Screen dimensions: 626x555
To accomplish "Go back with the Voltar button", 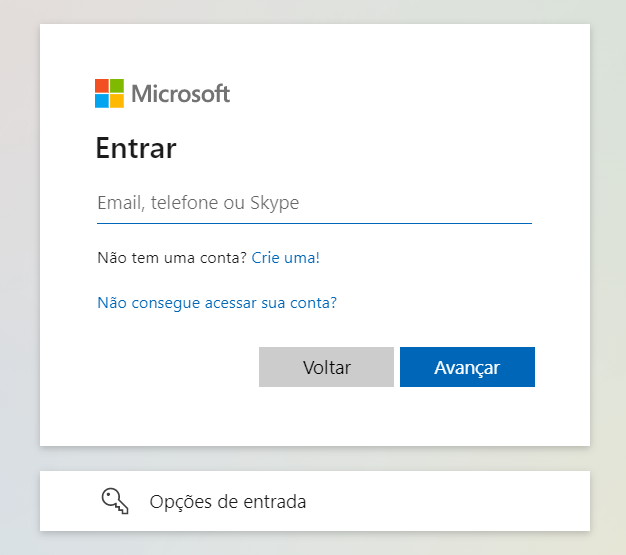I will (326, 367).
